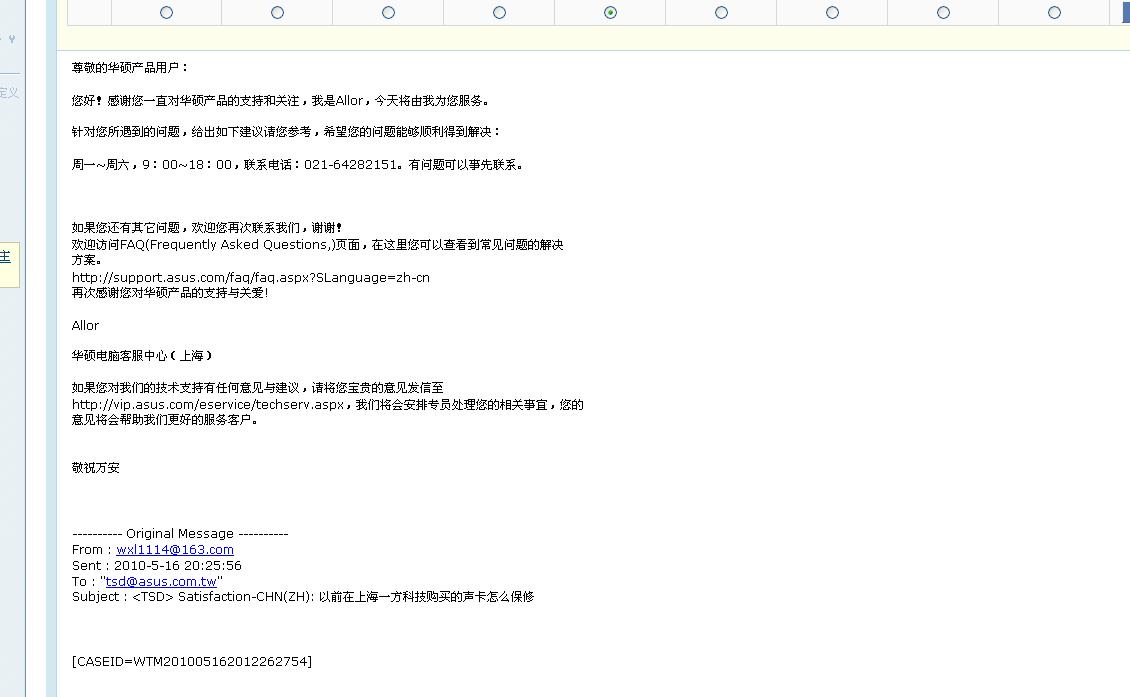Screen dimensions: 1130x697
Task: Pick the eighth radio button in rating row
Action: pyautogui.click(x=943, y=12)
